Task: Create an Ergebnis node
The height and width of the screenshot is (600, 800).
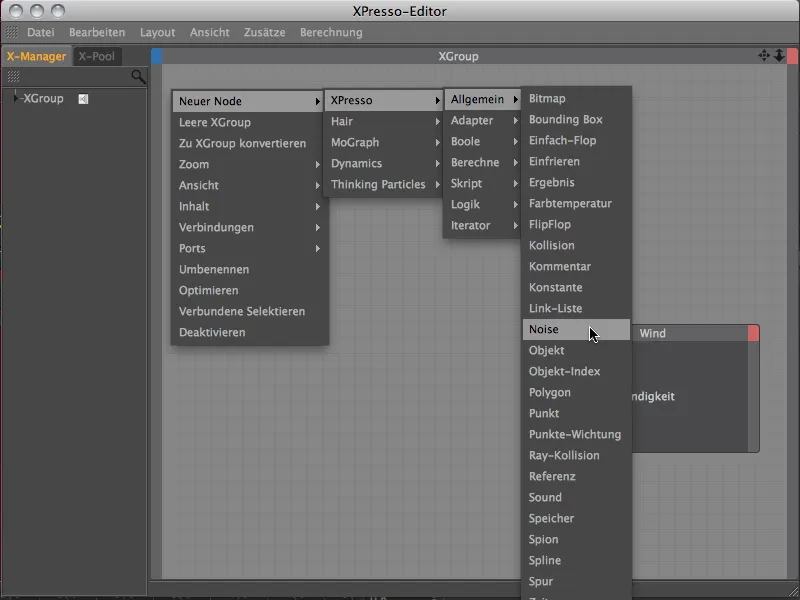Action: point(576,182)
